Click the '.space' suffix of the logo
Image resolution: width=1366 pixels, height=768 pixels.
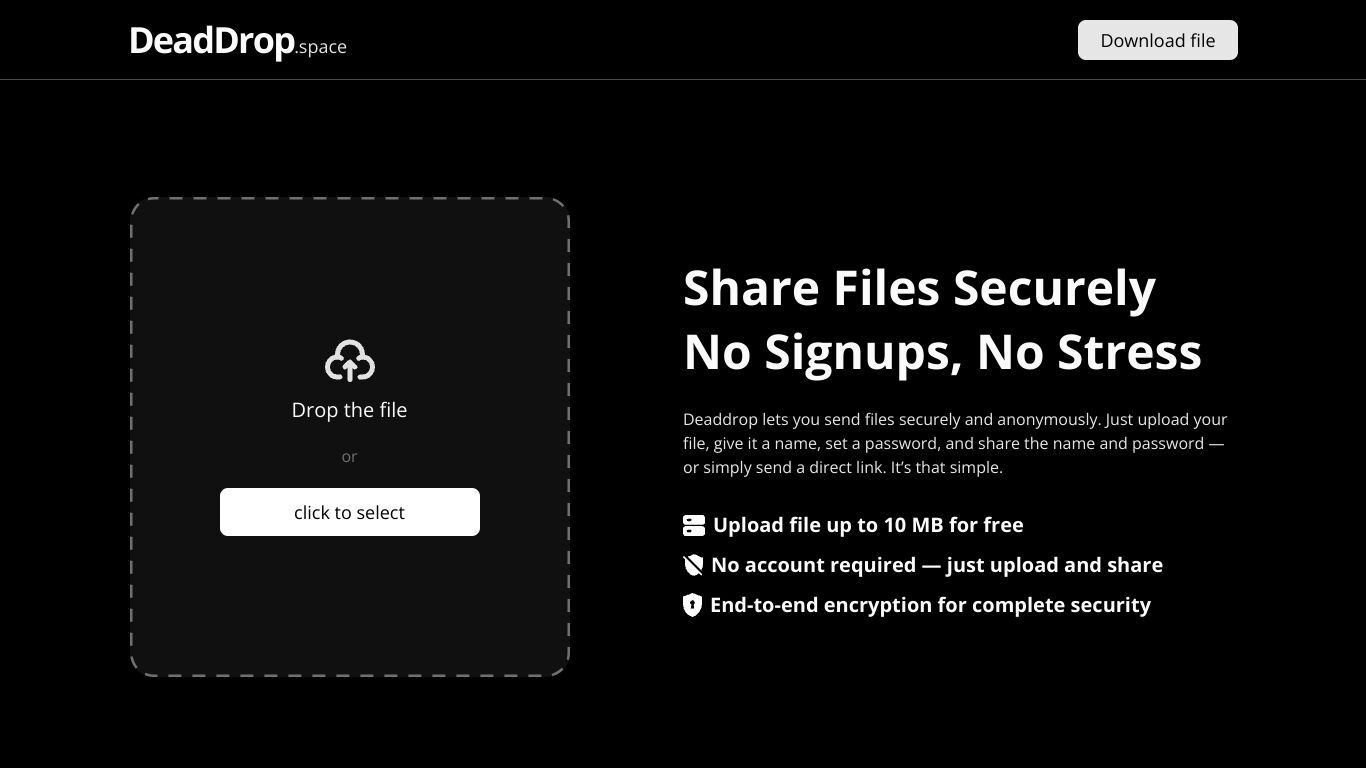[x=321, y=47]
